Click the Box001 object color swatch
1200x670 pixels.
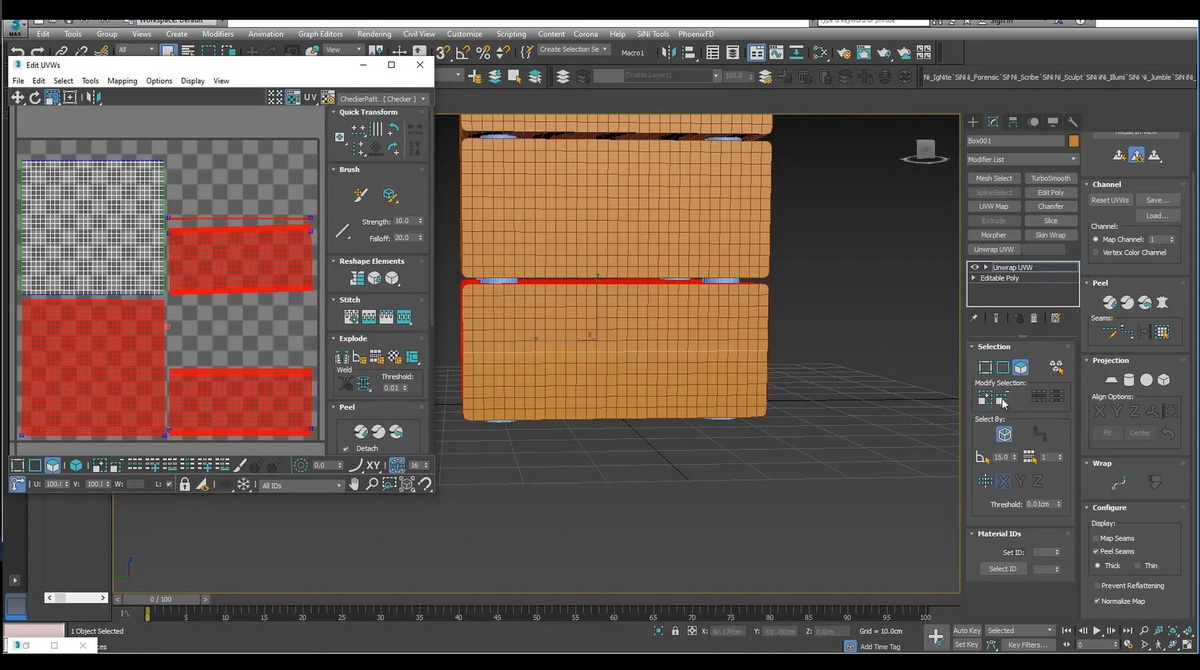click(1074, 141)
